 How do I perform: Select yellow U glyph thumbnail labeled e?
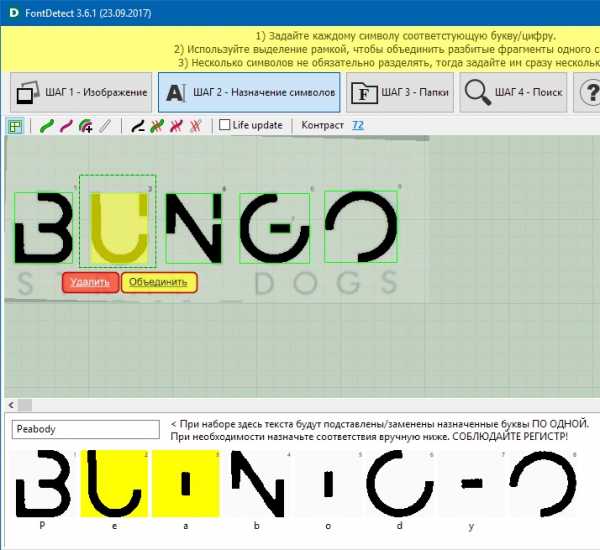114,484
